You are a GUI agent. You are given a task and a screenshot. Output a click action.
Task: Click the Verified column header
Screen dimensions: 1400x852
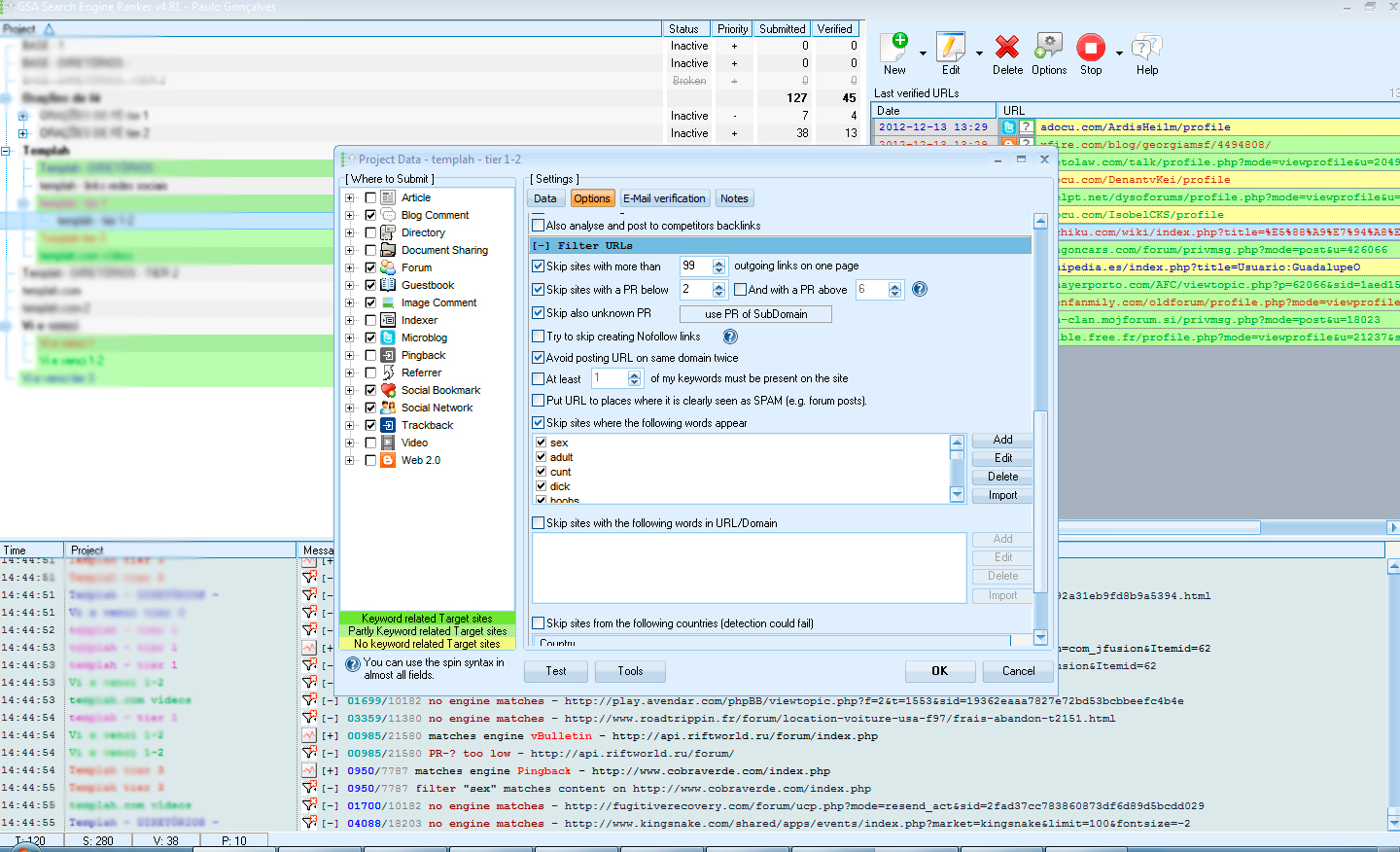tap(835, 29)
